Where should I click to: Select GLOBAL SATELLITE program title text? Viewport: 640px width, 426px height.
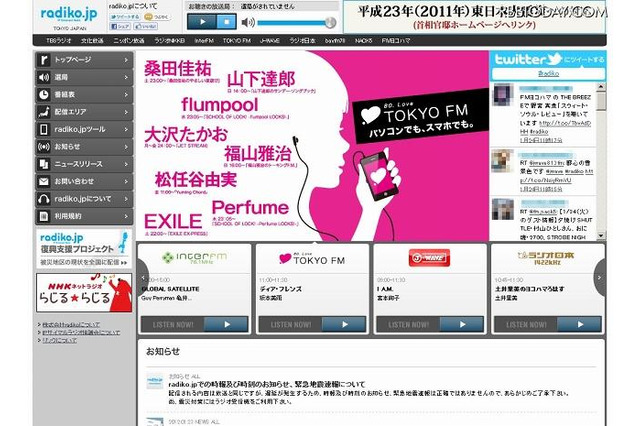(x=171, y=289)
